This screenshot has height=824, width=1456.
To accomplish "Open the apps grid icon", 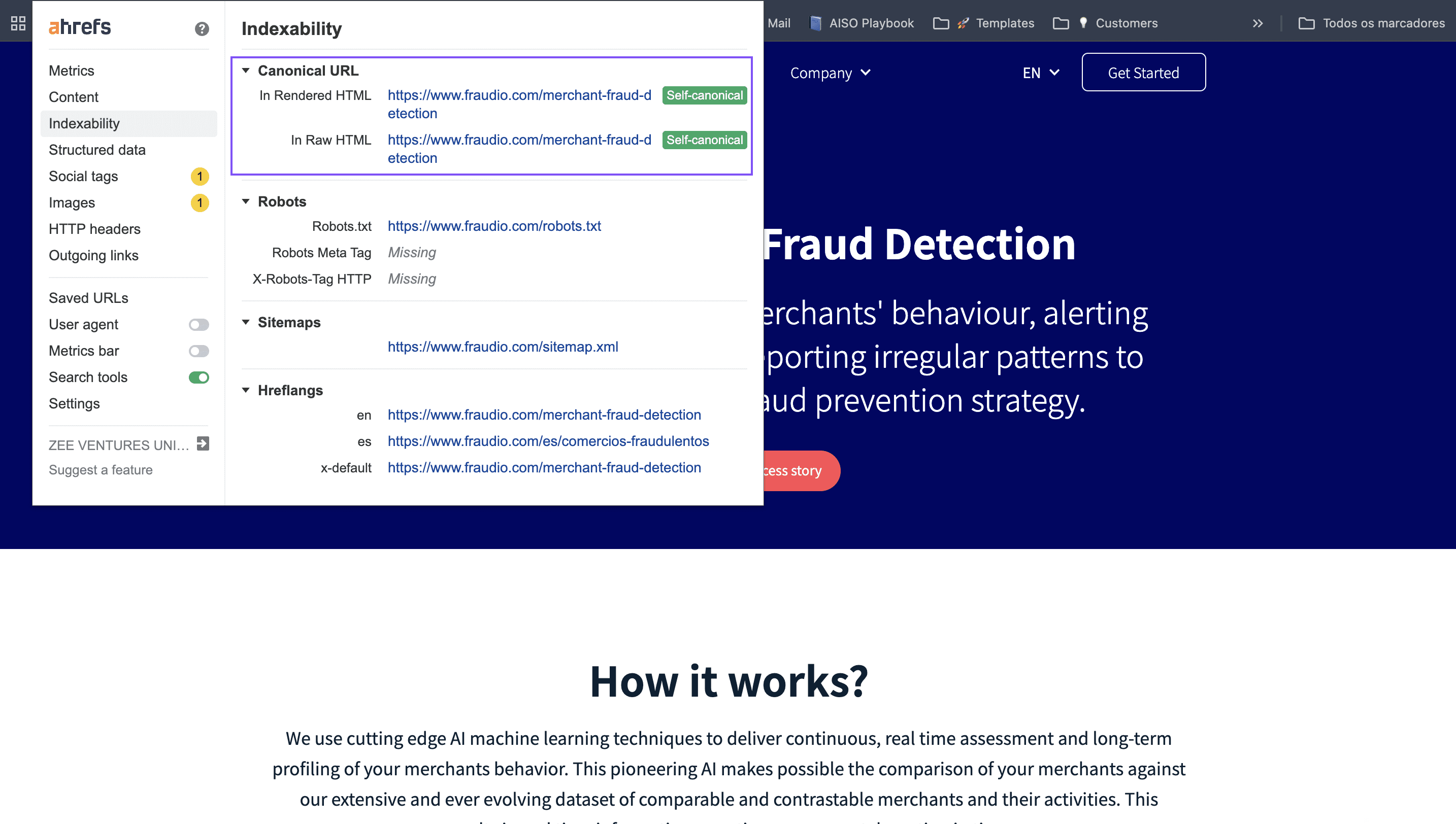I will click(18, 23).
